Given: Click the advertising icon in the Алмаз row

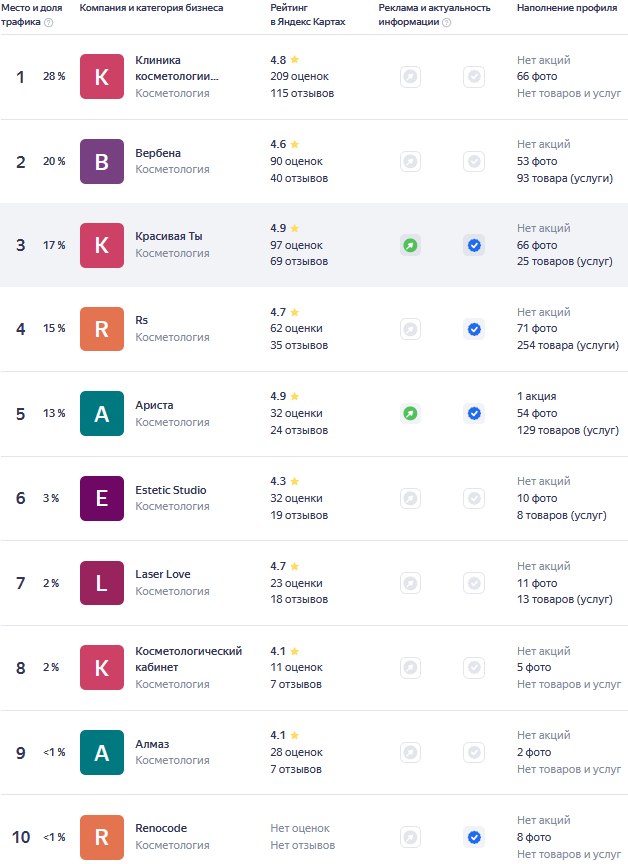Looking at the screenshot, I should [x=410, y=752].
